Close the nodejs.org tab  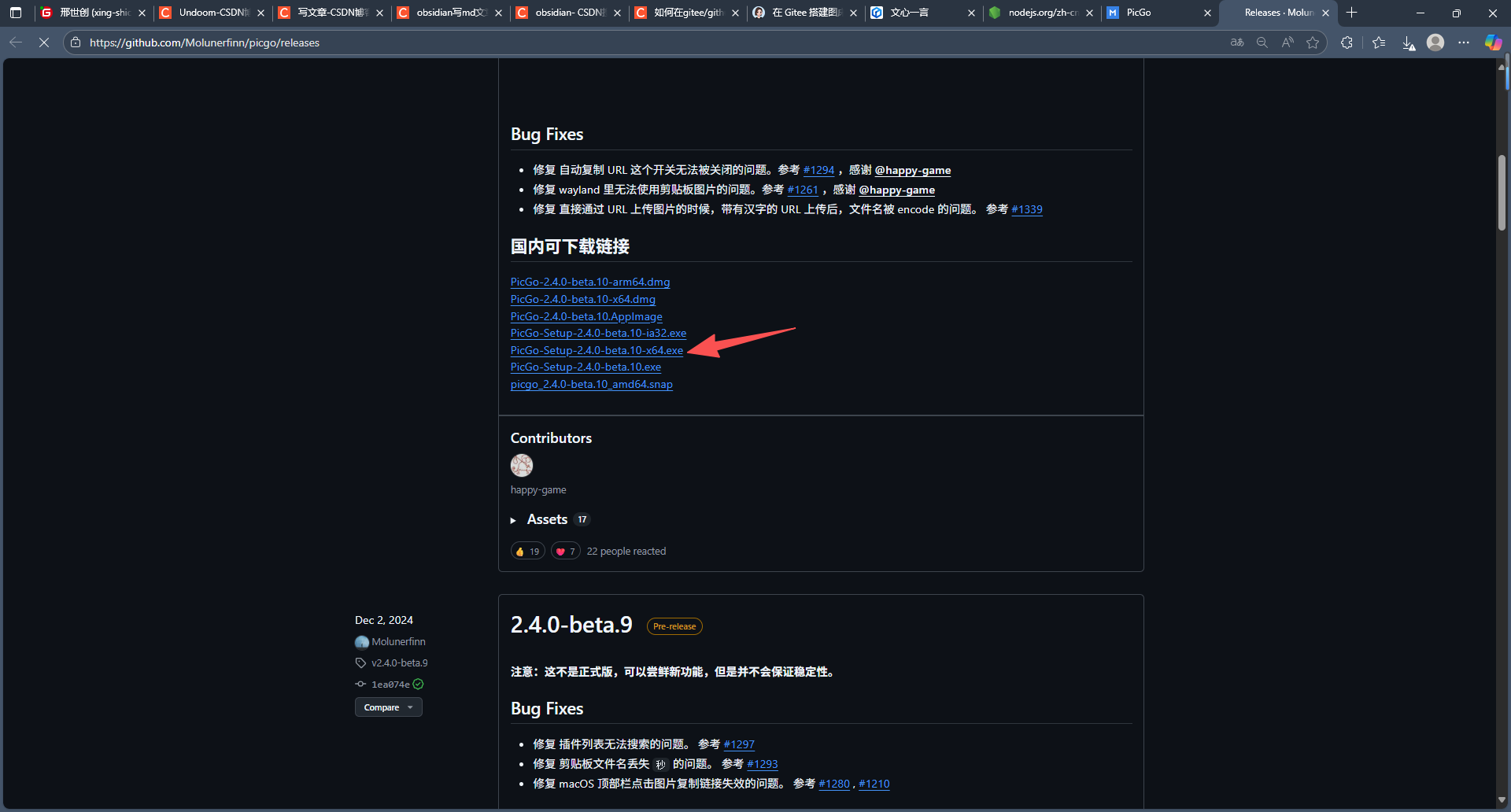coord(1089,13)
